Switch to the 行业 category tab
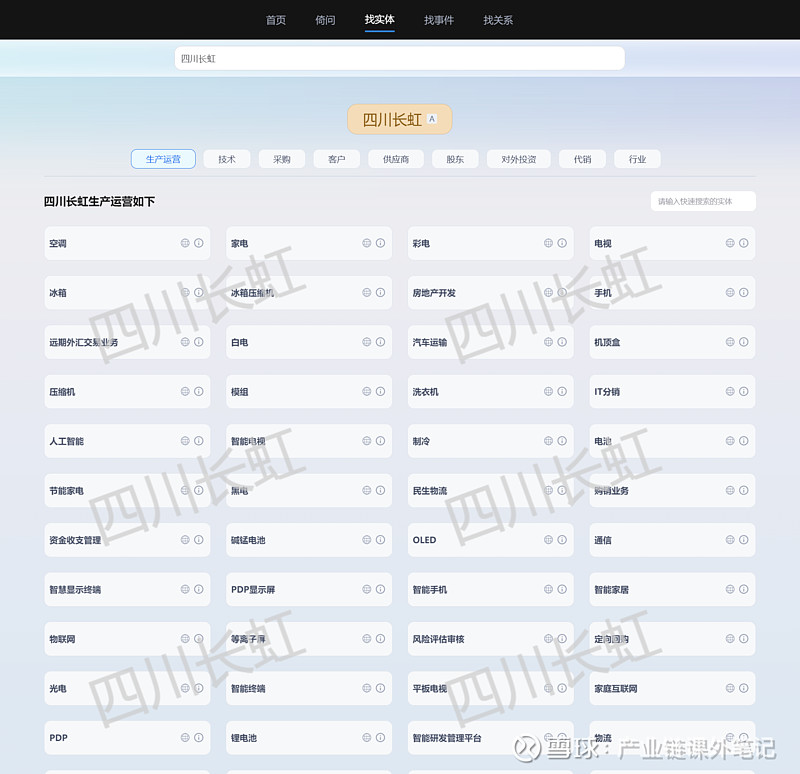This screenshot has height=774, width=800. (638, 159)
